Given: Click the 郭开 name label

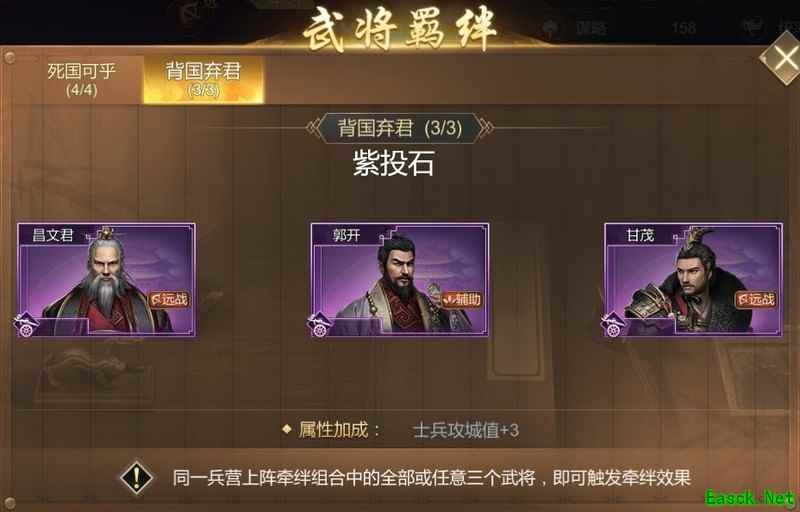Looking at the screenshot, I should [x=346, y=236].
